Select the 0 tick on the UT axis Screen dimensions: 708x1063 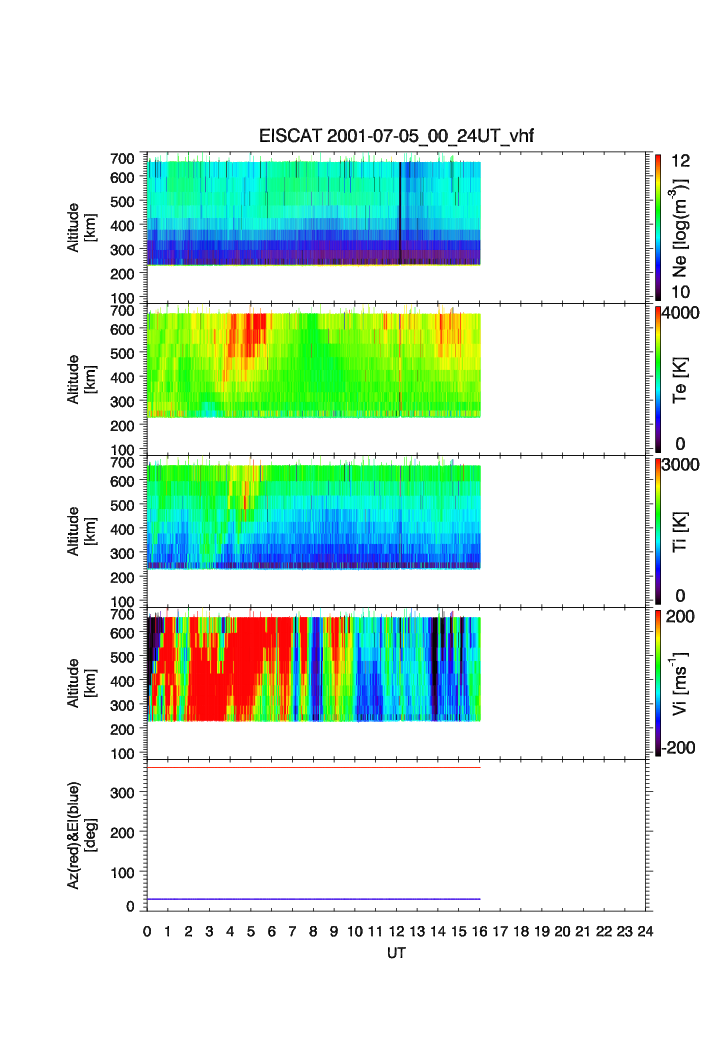(147, 931)
